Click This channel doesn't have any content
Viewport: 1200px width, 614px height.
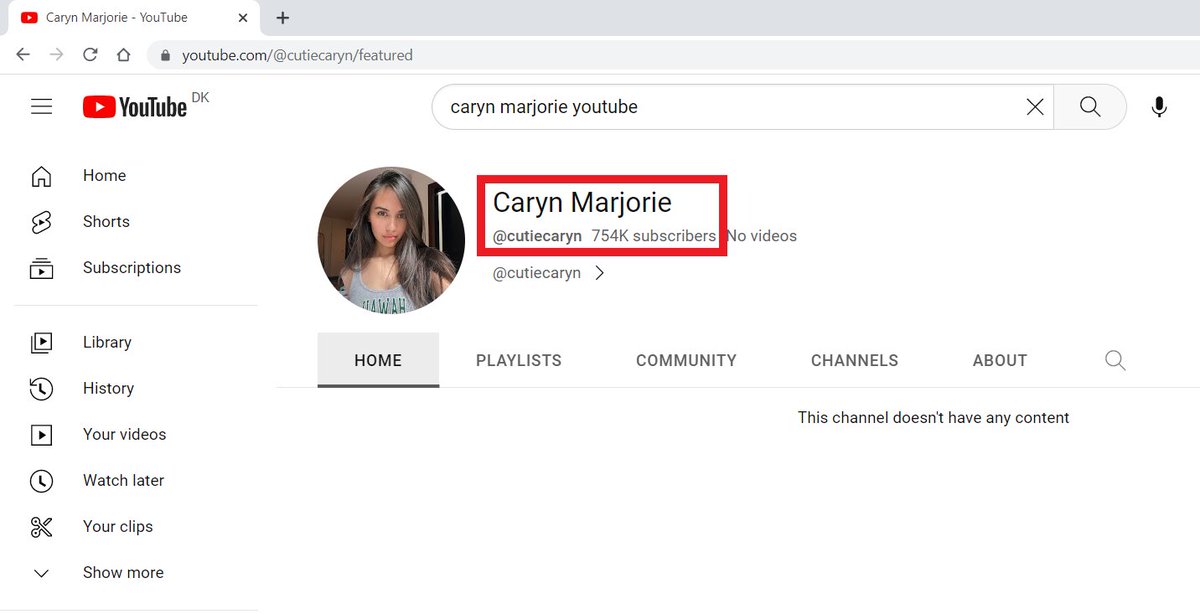click(934, 418)
